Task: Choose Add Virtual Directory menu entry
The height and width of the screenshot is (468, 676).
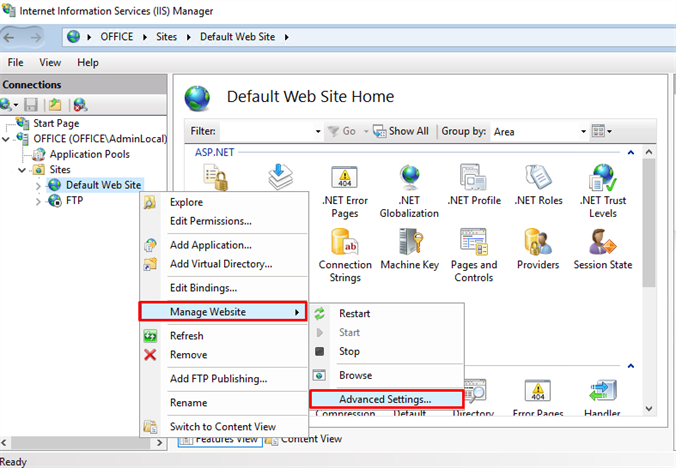Action: point(224,264)
